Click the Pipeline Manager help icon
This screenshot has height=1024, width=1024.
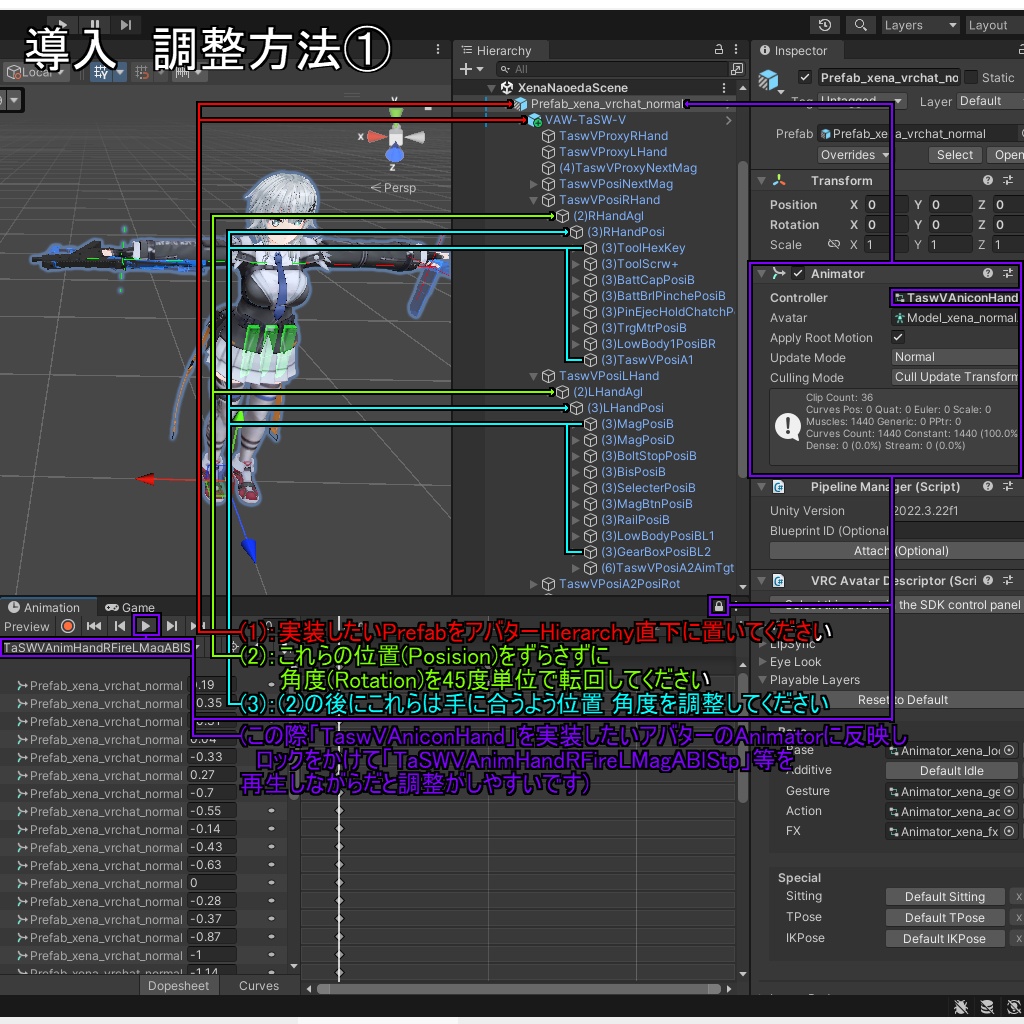pyautogui.click(x=987, y=487)
